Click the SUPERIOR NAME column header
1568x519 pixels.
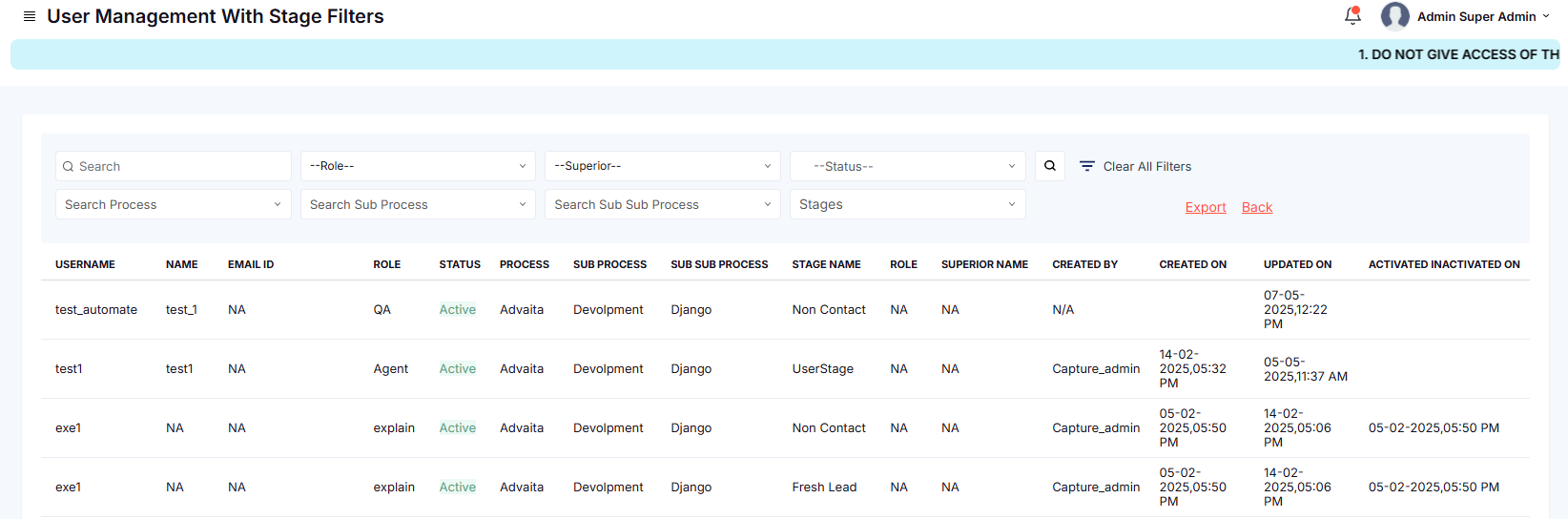pos(984,264)
